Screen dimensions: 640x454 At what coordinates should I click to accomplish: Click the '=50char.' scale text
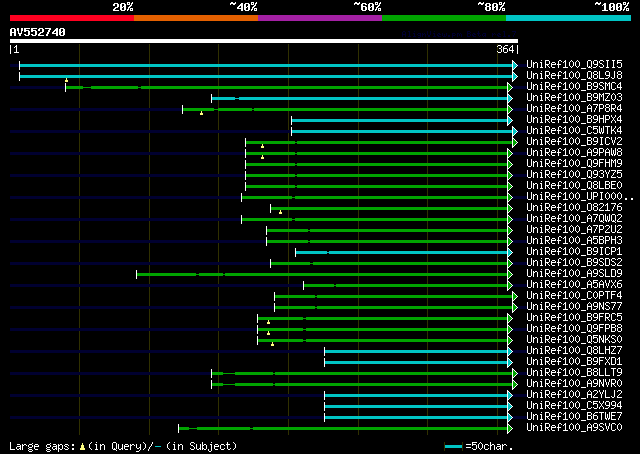[489, 446]
